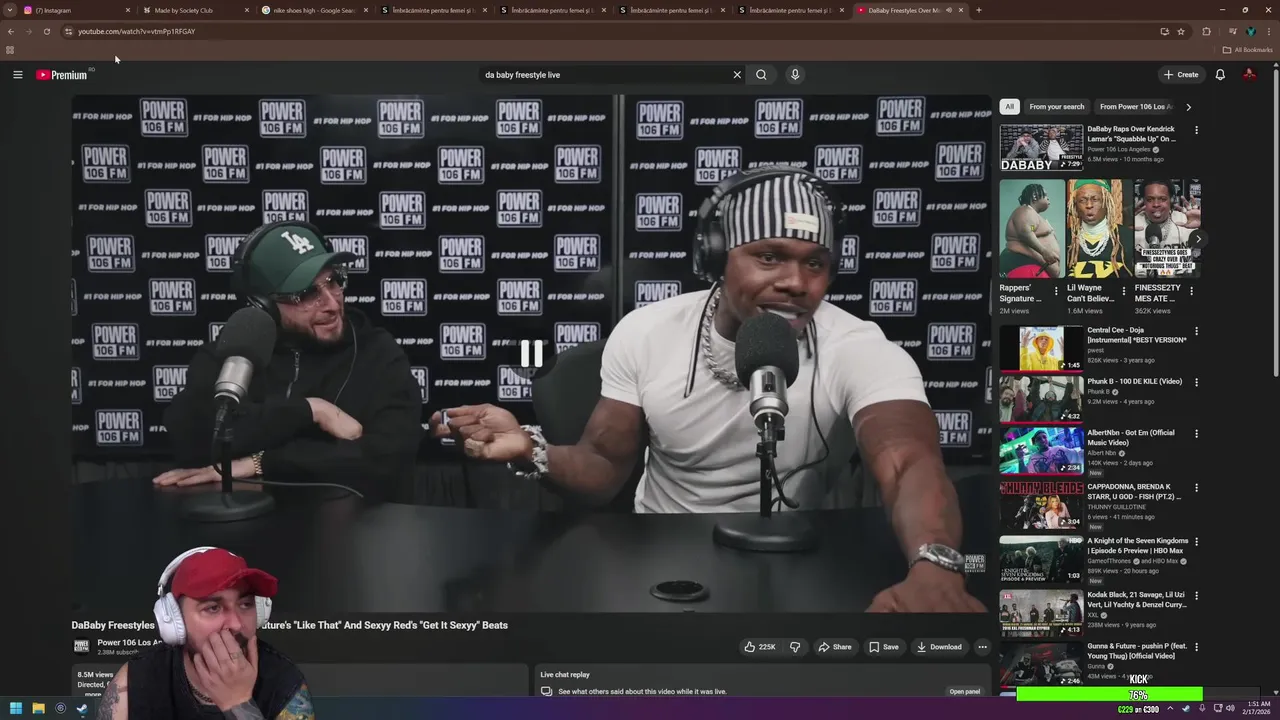The image size is (1280, 720).
Task: Open options for Knight of Seven Kingdoms video
Action: (1196, 542)
